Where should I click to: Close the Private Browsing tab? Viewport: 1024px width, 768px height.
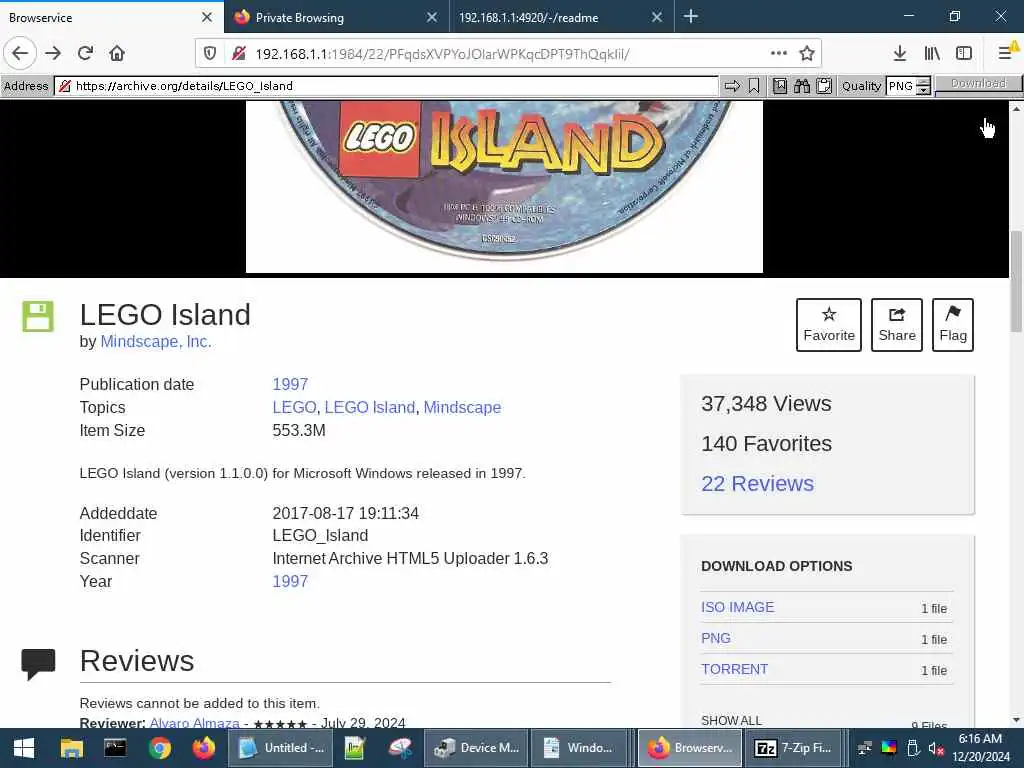(x=432, y=18)
